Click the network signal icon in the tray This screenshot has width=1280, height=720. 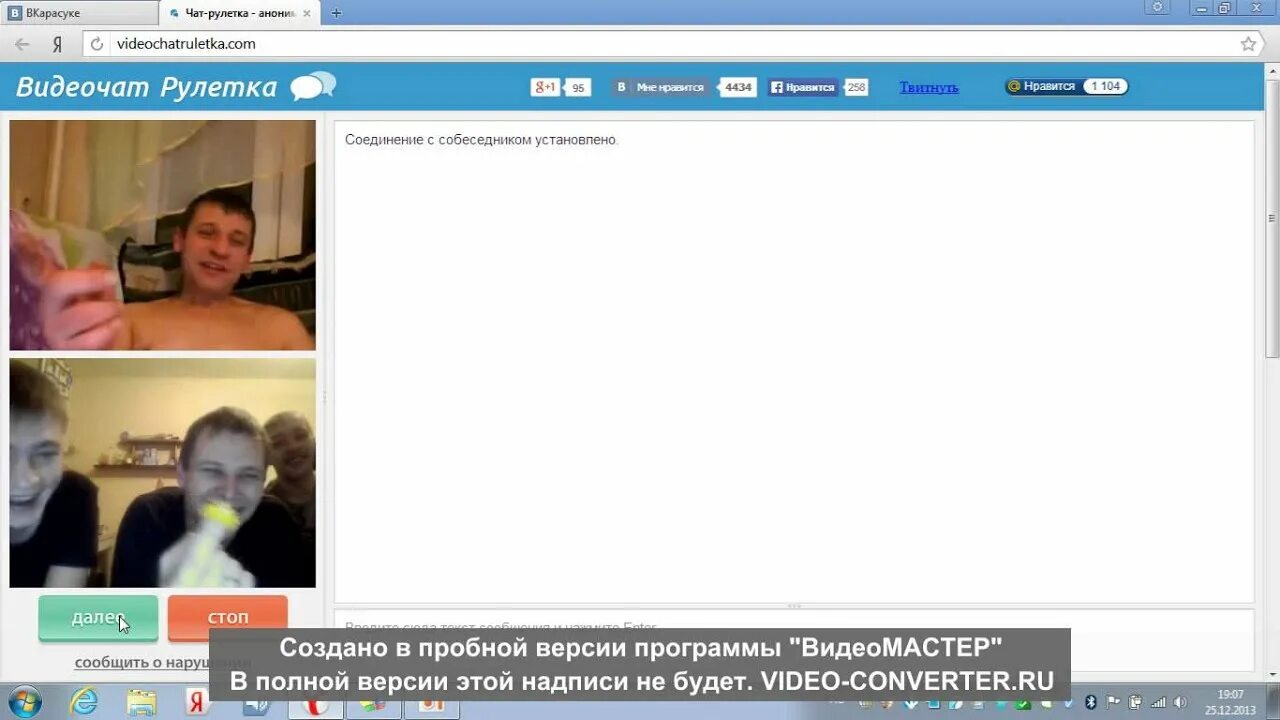[x=1158, y=701]
